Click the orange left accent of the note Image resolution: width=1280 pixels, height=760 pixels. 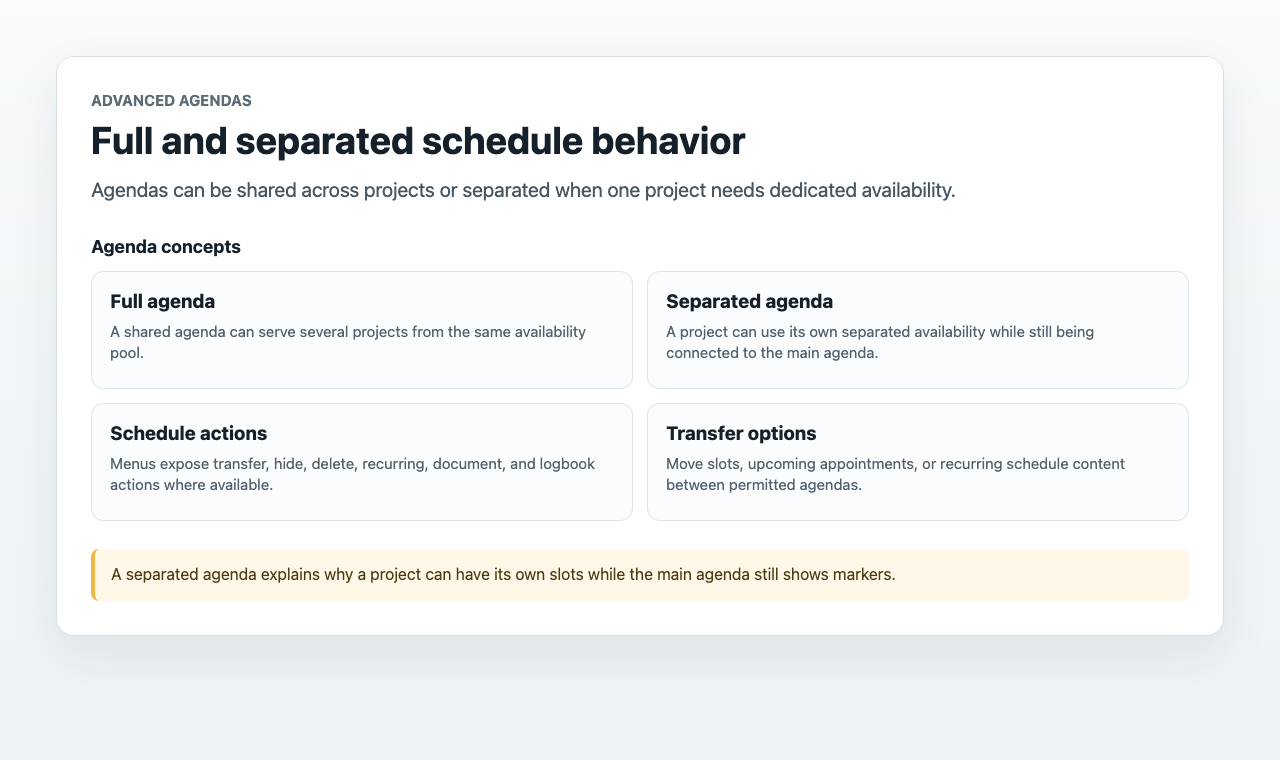click(x=93, y=575)
